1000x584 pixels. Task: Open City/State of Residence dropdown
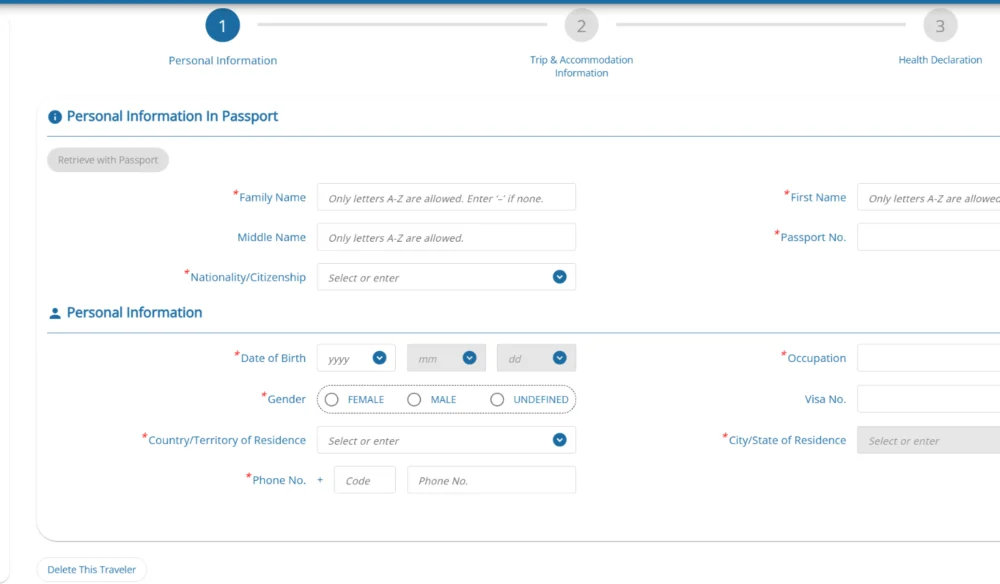coord(929,440)
